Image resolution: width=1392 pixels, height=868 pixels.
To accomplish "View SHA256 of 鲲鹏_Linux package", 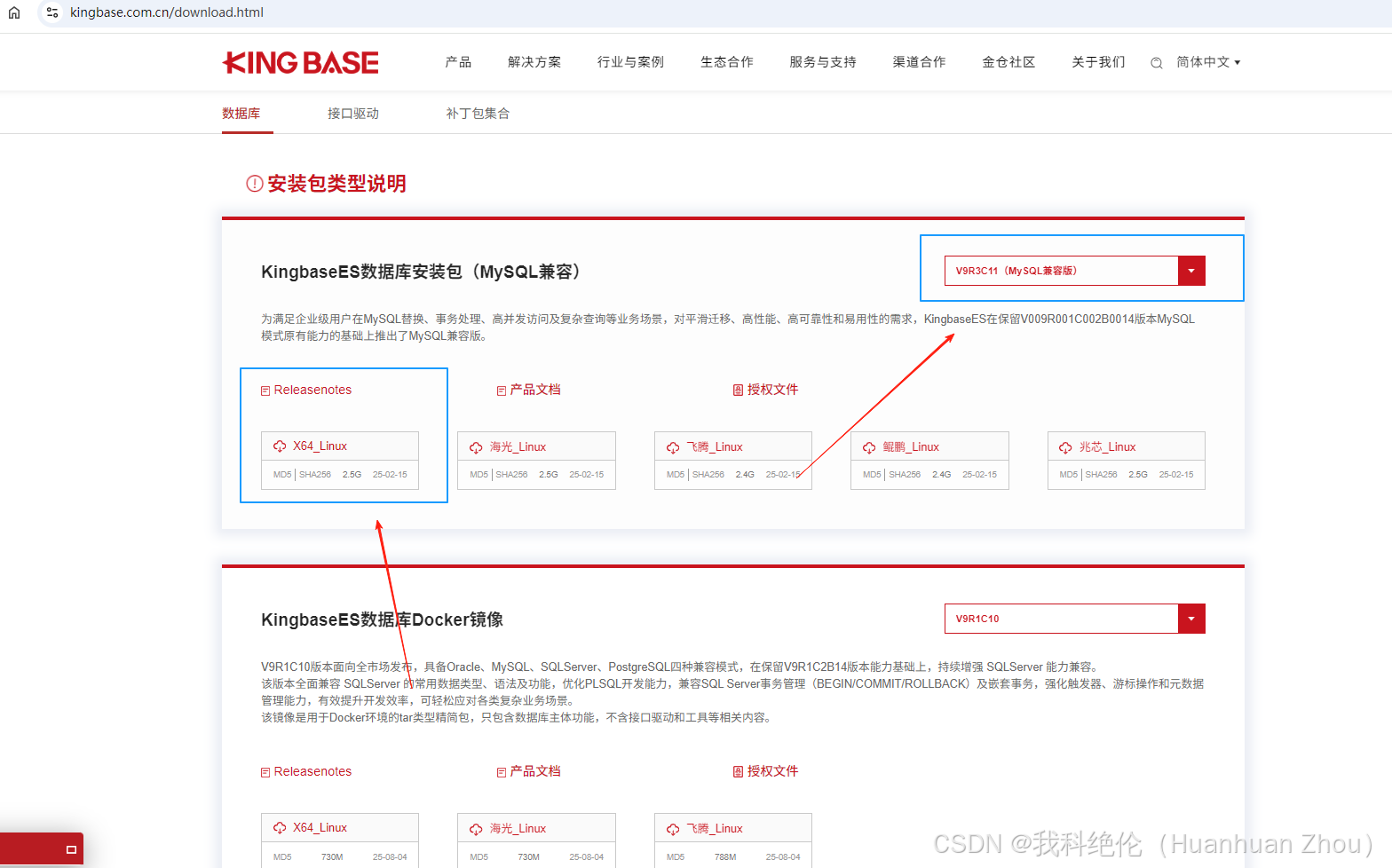I will (905, 475).
